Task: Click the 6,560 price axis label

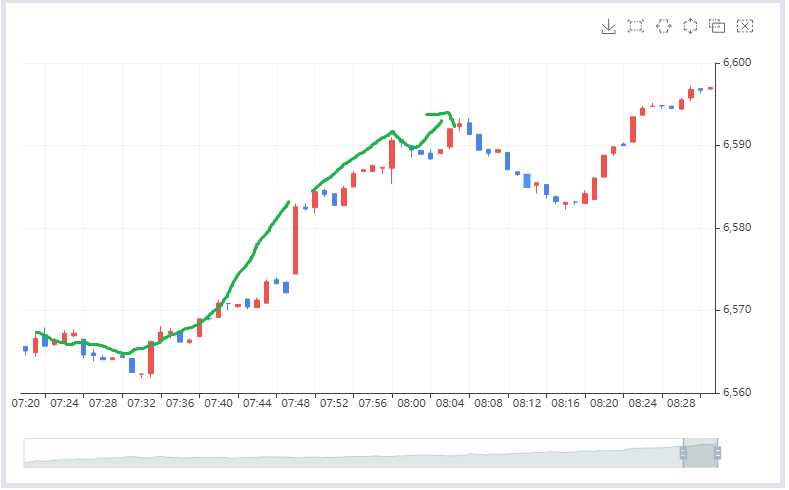Action: click(x=737, y=392)
